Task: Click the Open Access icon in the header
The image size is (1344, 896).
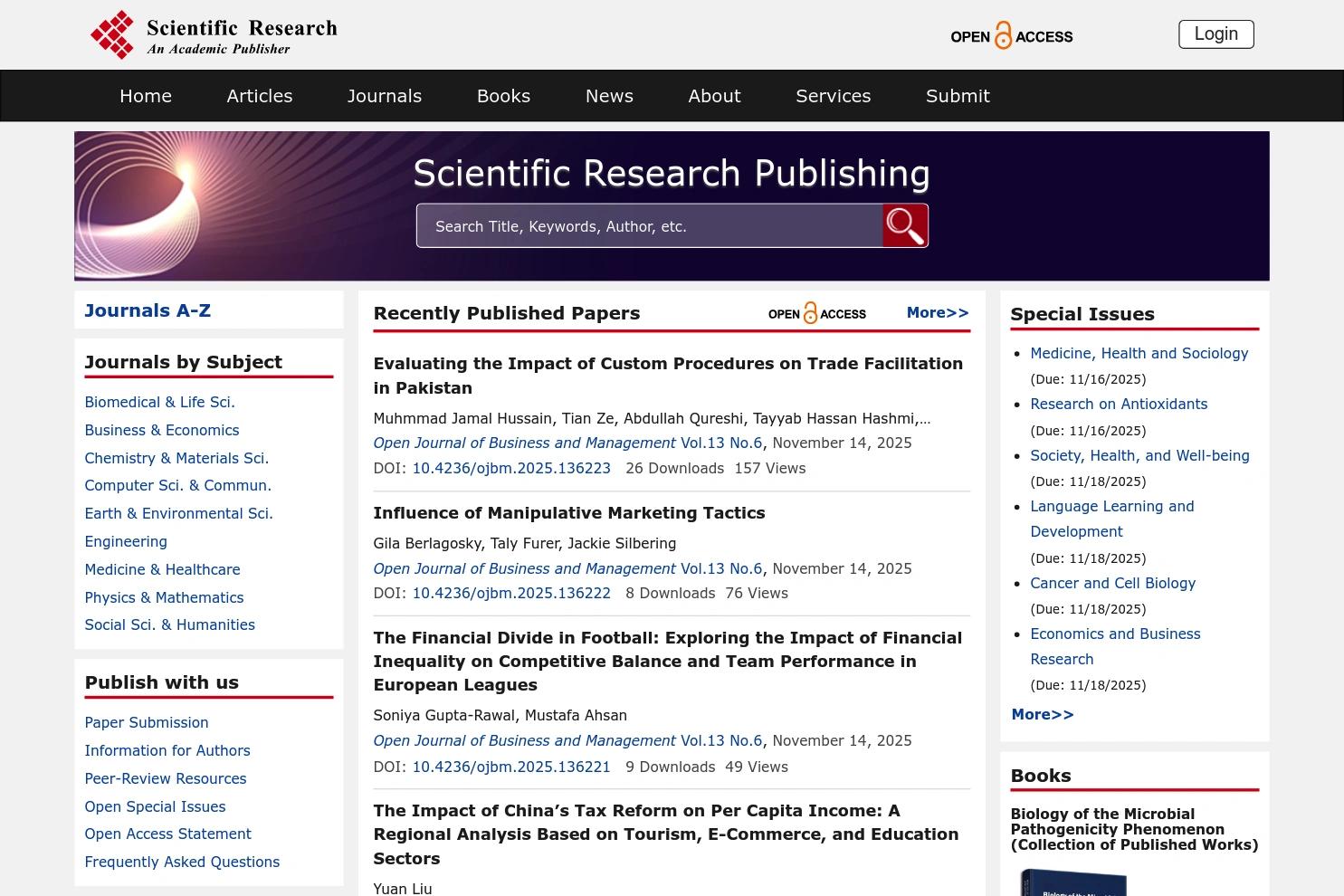Action: pyautogui.click(x=1011, y=34)
